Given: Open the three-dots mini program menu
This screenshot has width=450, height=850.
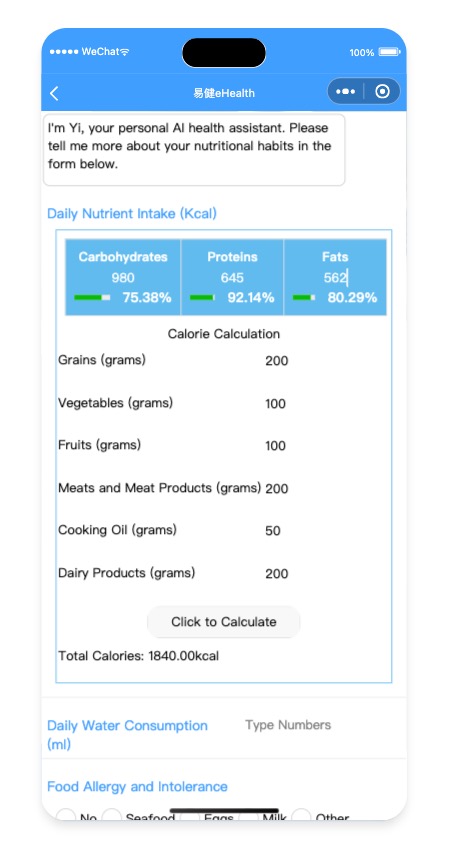Looking at the screenshot, I should point(345,92).
